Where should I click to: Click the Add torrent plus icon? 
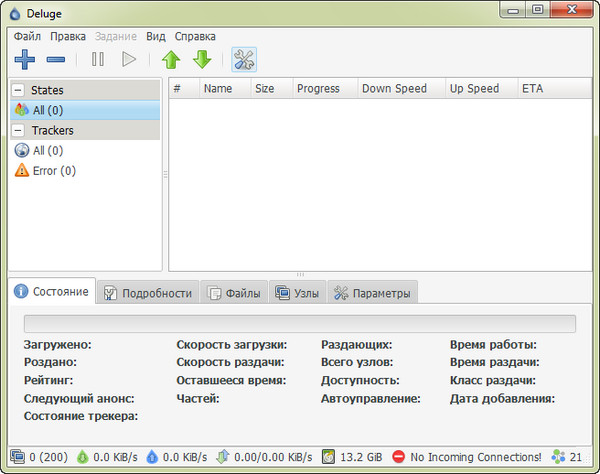tap(25, 59)
